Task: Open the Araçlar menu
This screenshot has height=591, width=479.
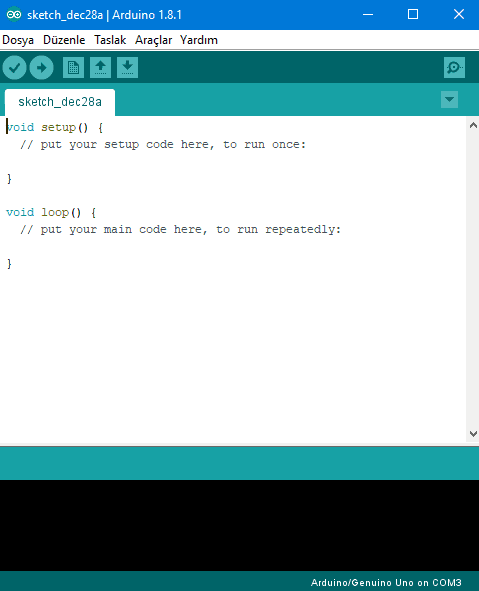Action: click(153, 40)
